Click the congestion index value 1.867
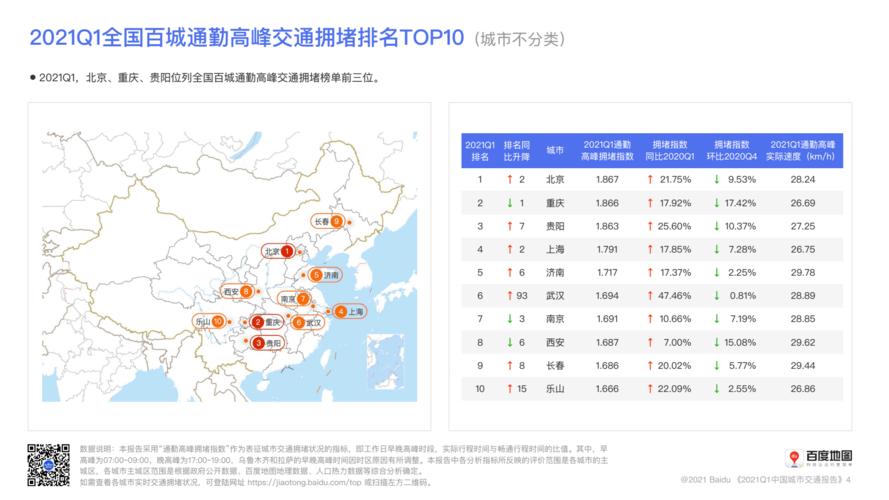Viewport: 889px width, 500px height. 607,179
